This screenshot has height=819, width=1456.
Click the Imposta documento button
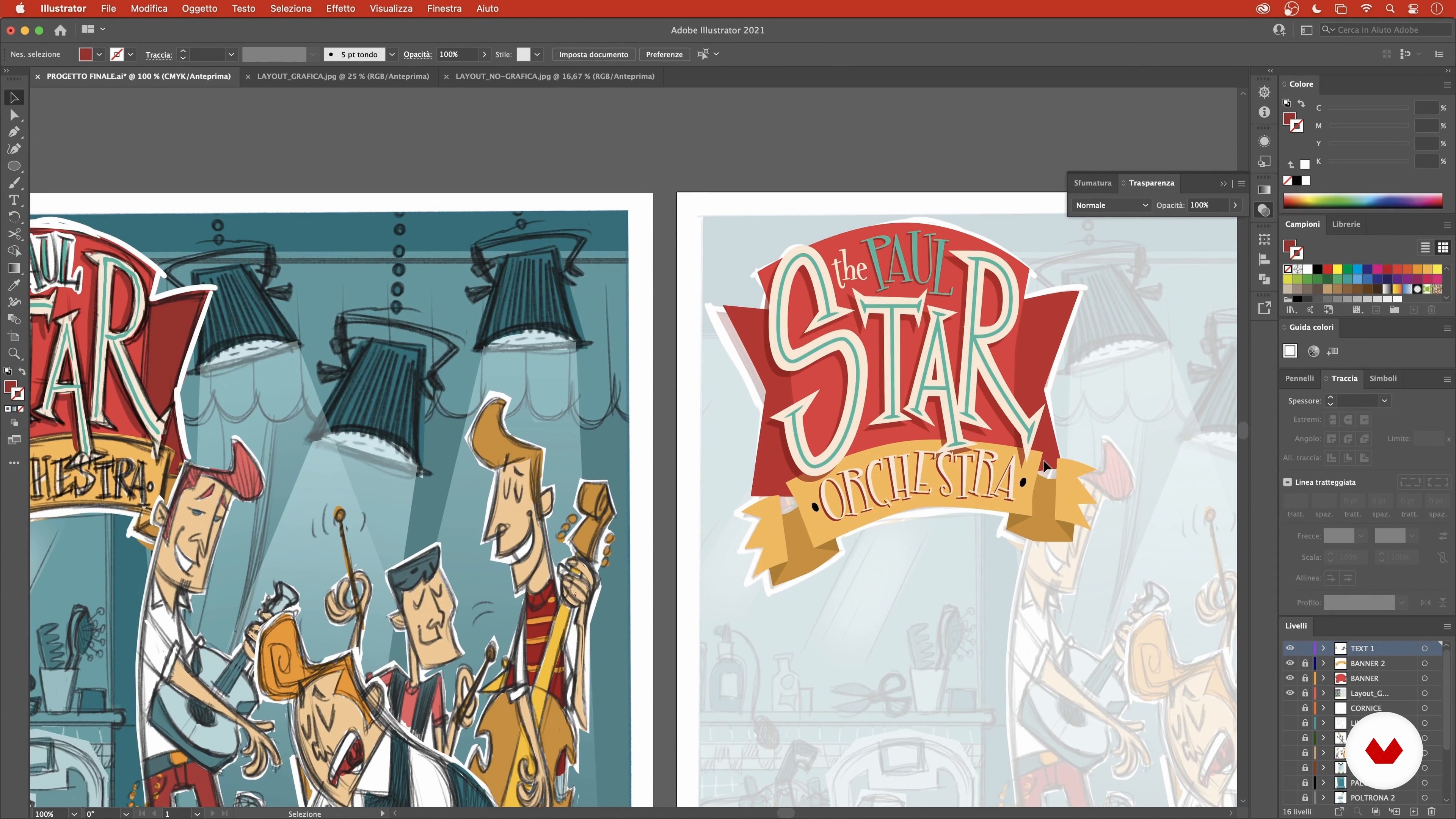(x=593, y=54)
